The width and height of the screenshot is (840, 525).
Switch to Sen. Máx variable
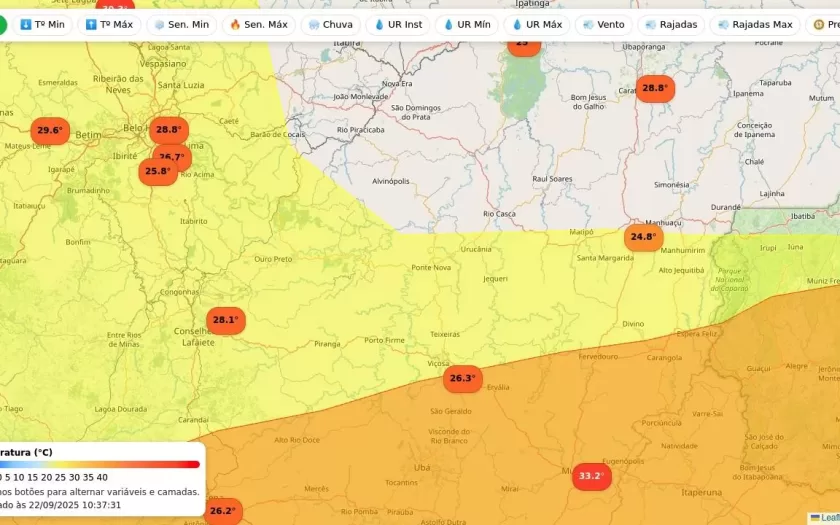pyautogui.click(x=258, y=24)
